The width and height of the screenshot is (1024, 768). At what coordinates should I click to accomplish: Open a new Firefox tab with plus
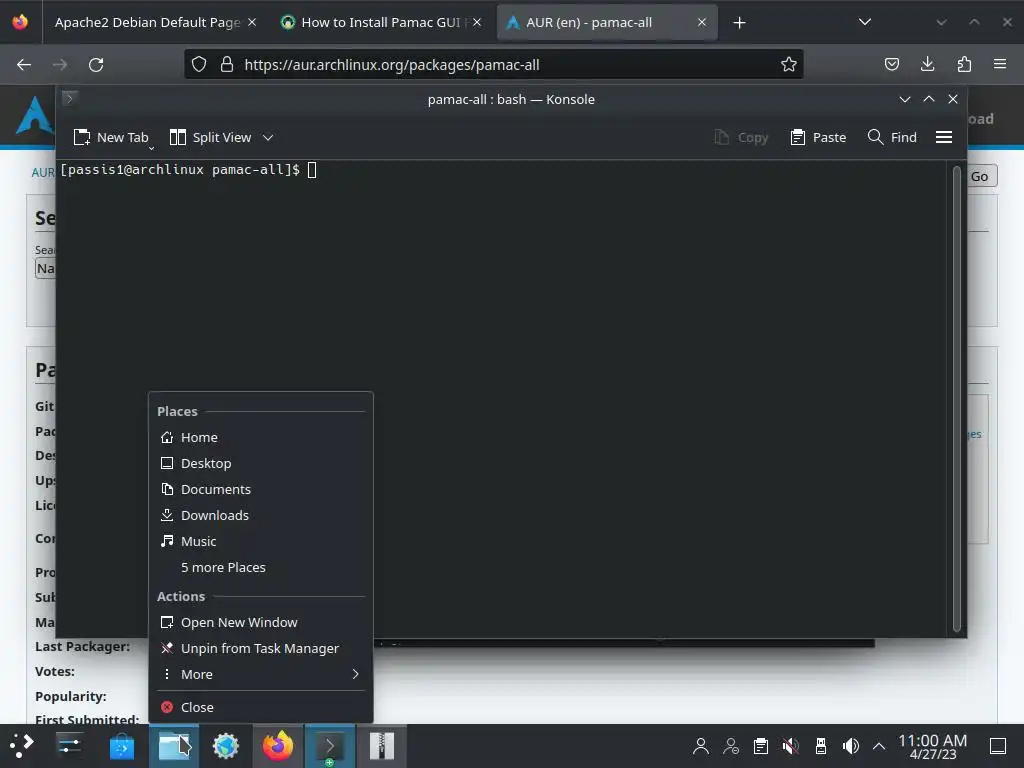(739, 23)
